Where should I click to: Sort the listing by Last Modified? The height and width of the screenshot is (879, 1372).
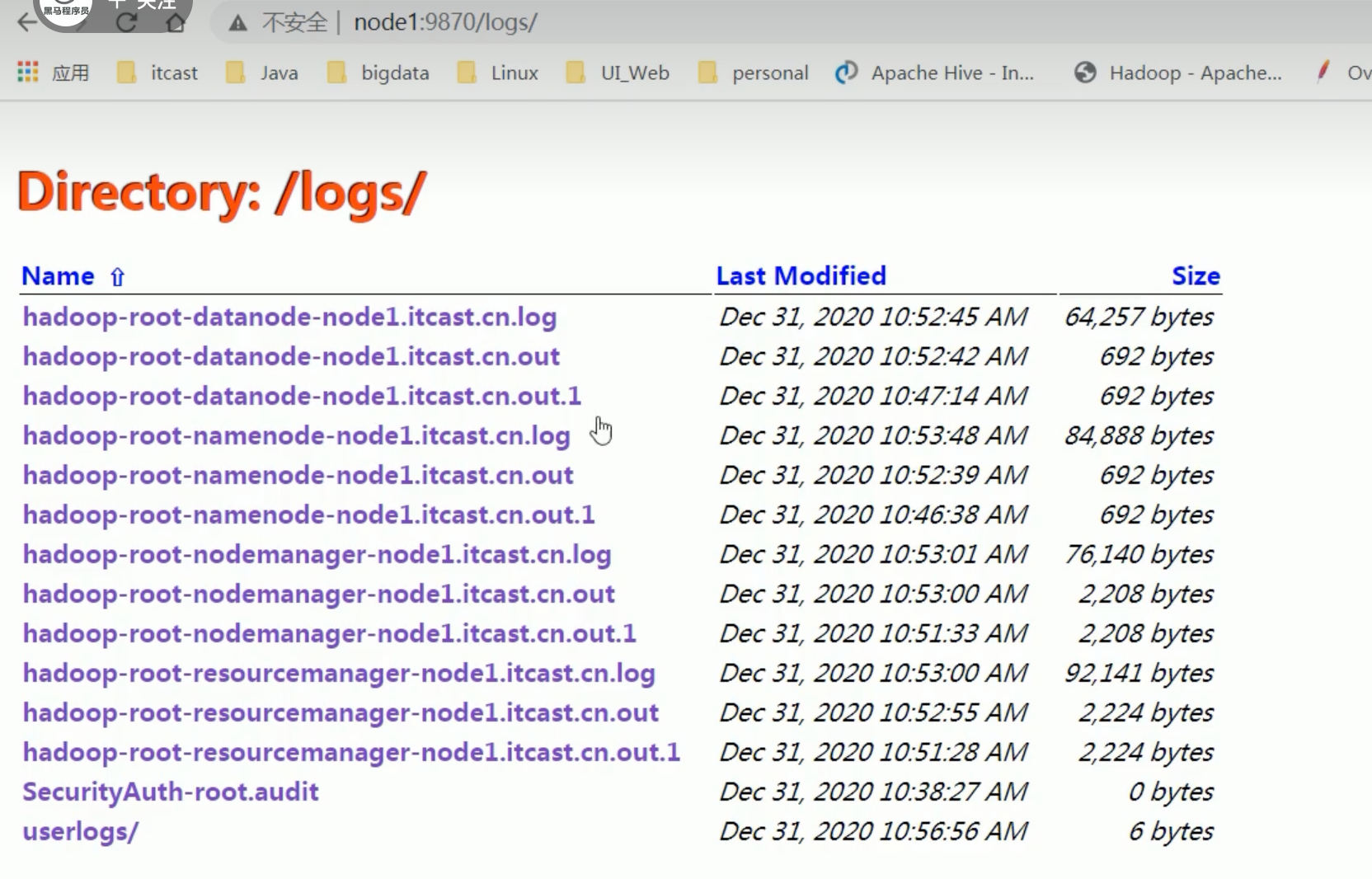click(x=801, y=275)
